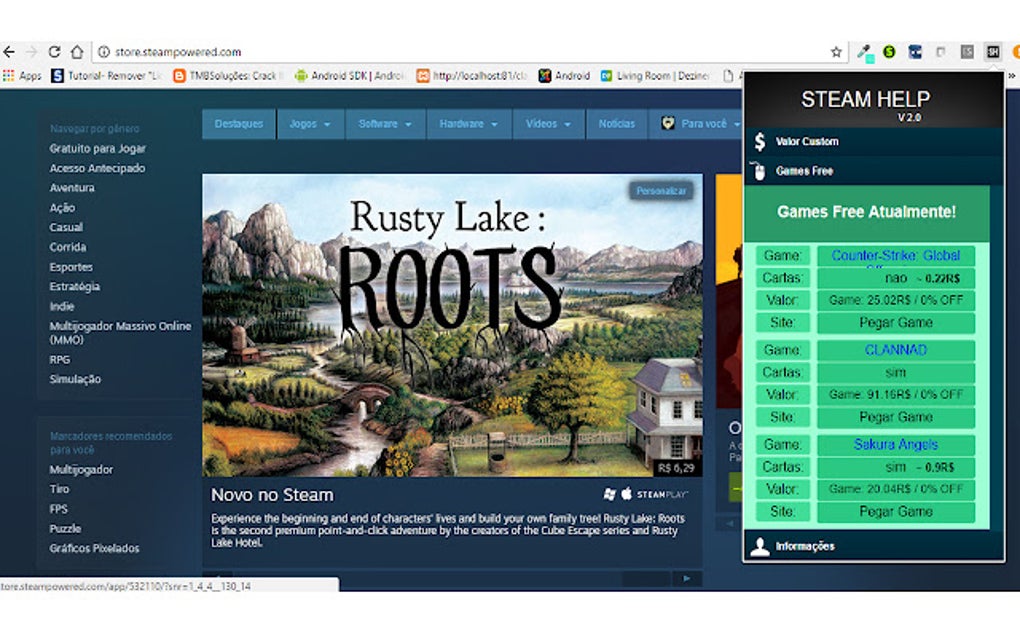Select the RPG genre
Viewport: 1020px width, 638px height.
59,359
